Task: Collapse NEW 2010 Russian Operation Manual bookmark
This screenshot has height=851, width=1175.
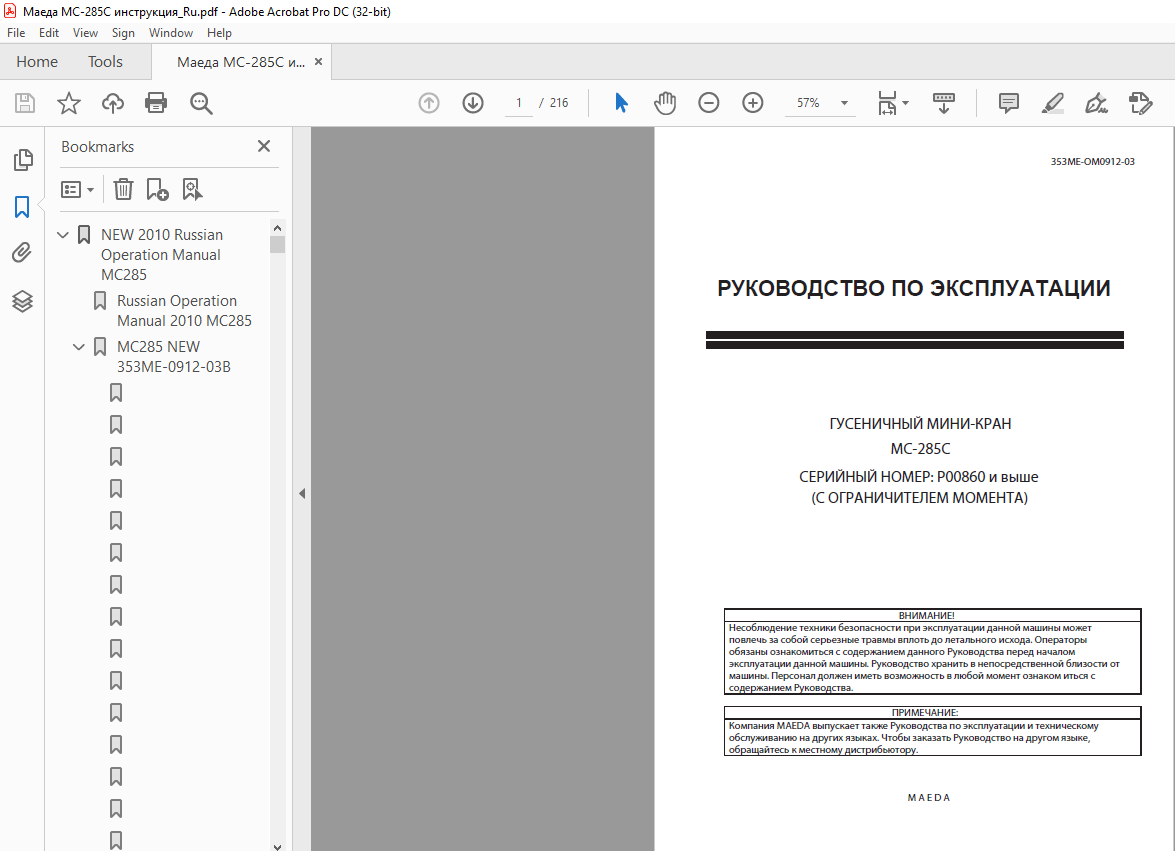Action: pos(63,235)
